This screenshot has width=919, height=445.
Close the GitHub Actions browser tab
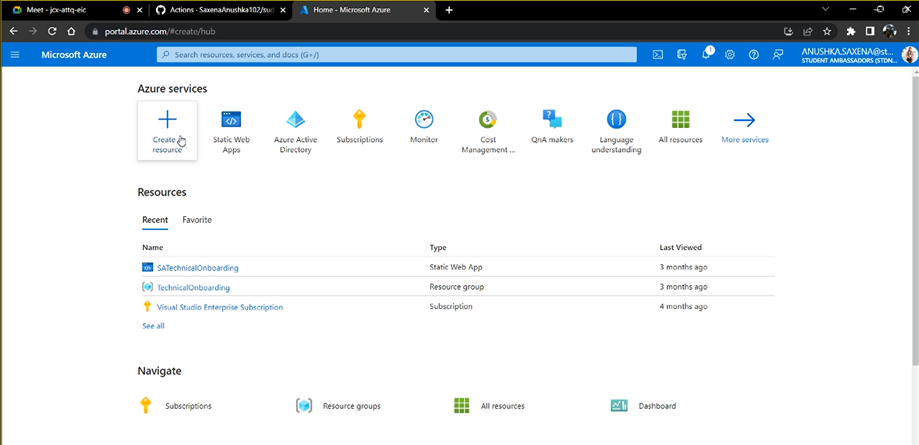[x=282, y=10]
